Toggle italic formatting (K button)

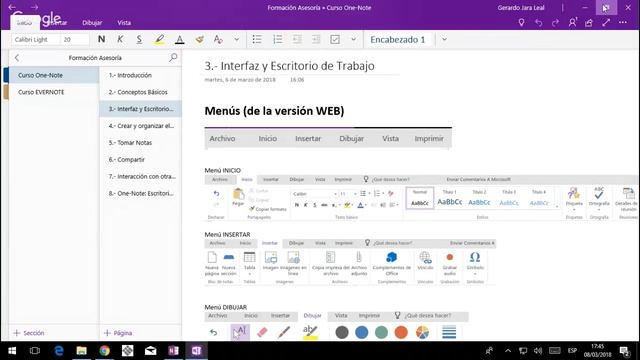click(120, 40)
